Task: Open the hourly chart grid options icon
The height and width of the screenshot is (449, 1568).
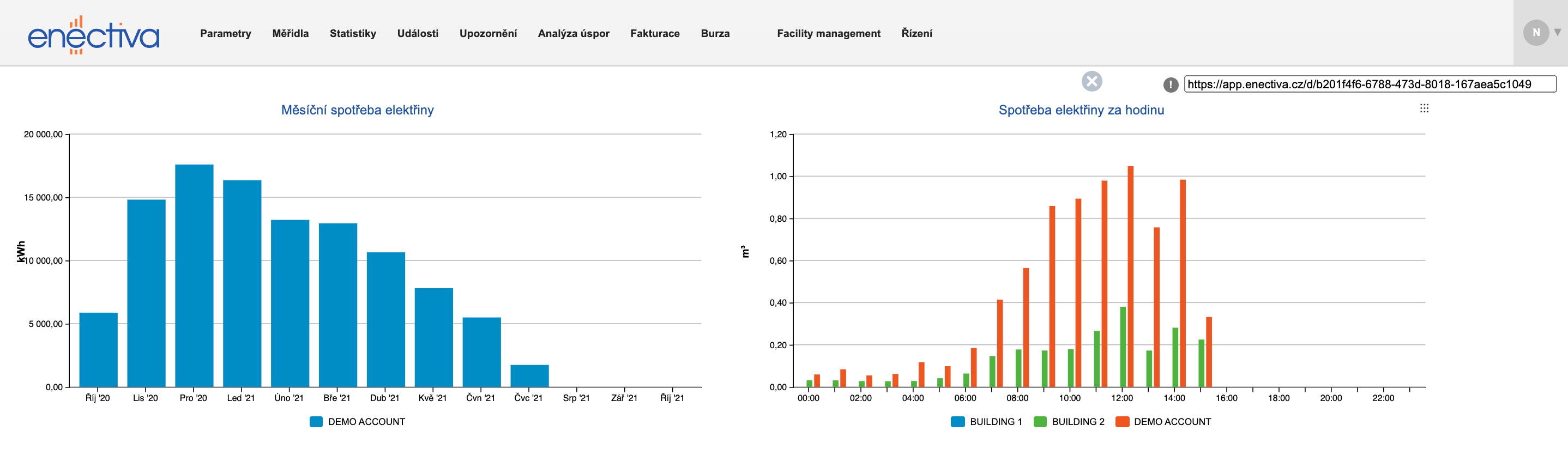Action: 1424,108
